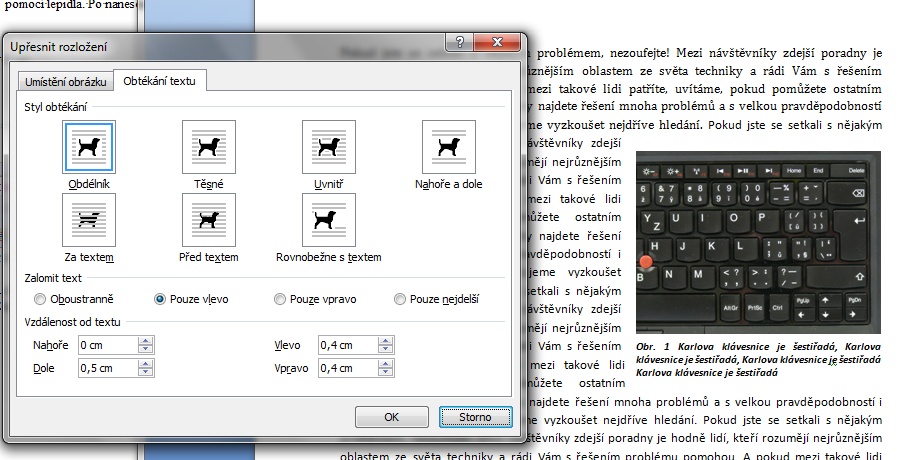Viewport: 918px width, 460px height.
Task: Click the Vzdálenost od textu label
Action: 73,322
